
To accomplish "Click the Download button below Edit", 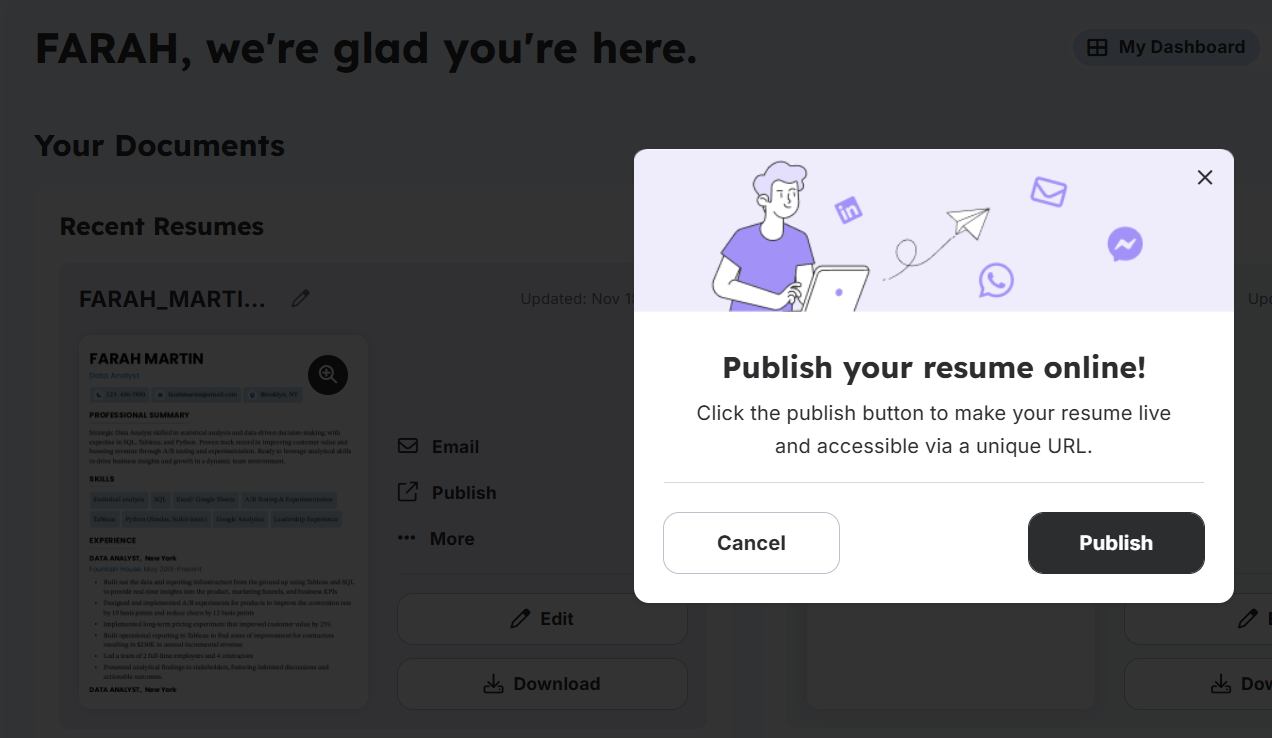I will [542, 683].
